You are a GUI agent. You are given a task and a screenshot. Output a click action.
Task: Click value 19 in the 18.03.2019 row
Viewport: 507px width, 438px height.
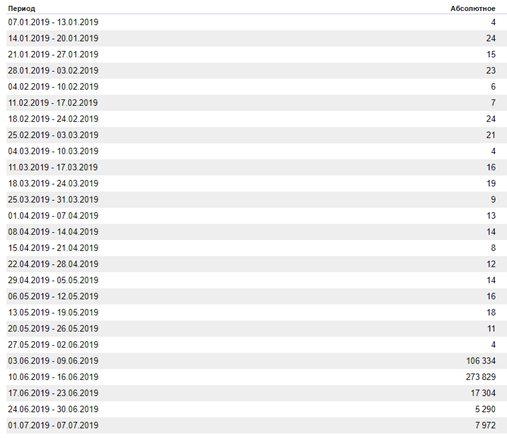pyautogui.click(x=491, y=183)
